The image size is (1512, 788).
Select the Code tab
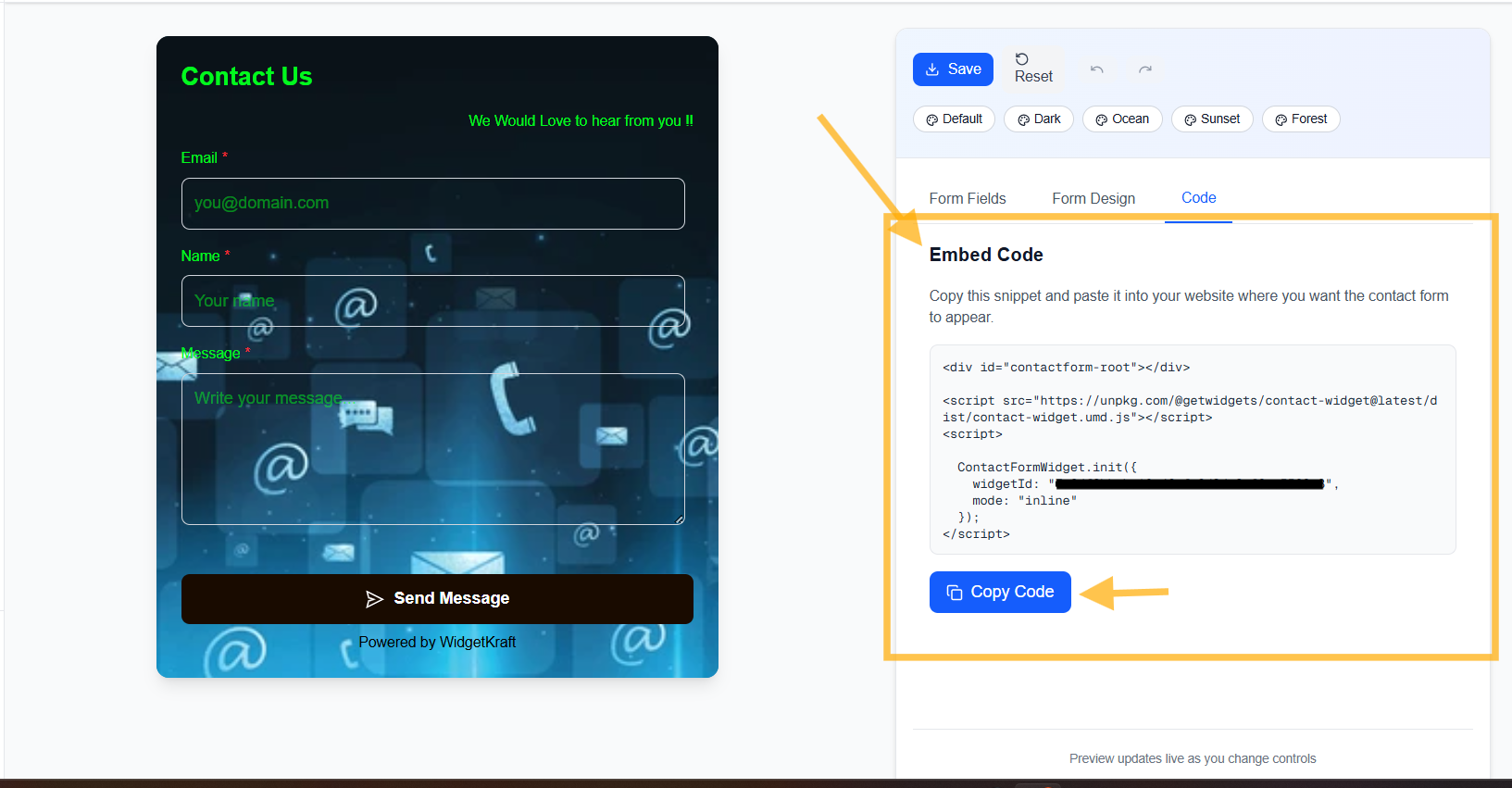(1198, 198)
